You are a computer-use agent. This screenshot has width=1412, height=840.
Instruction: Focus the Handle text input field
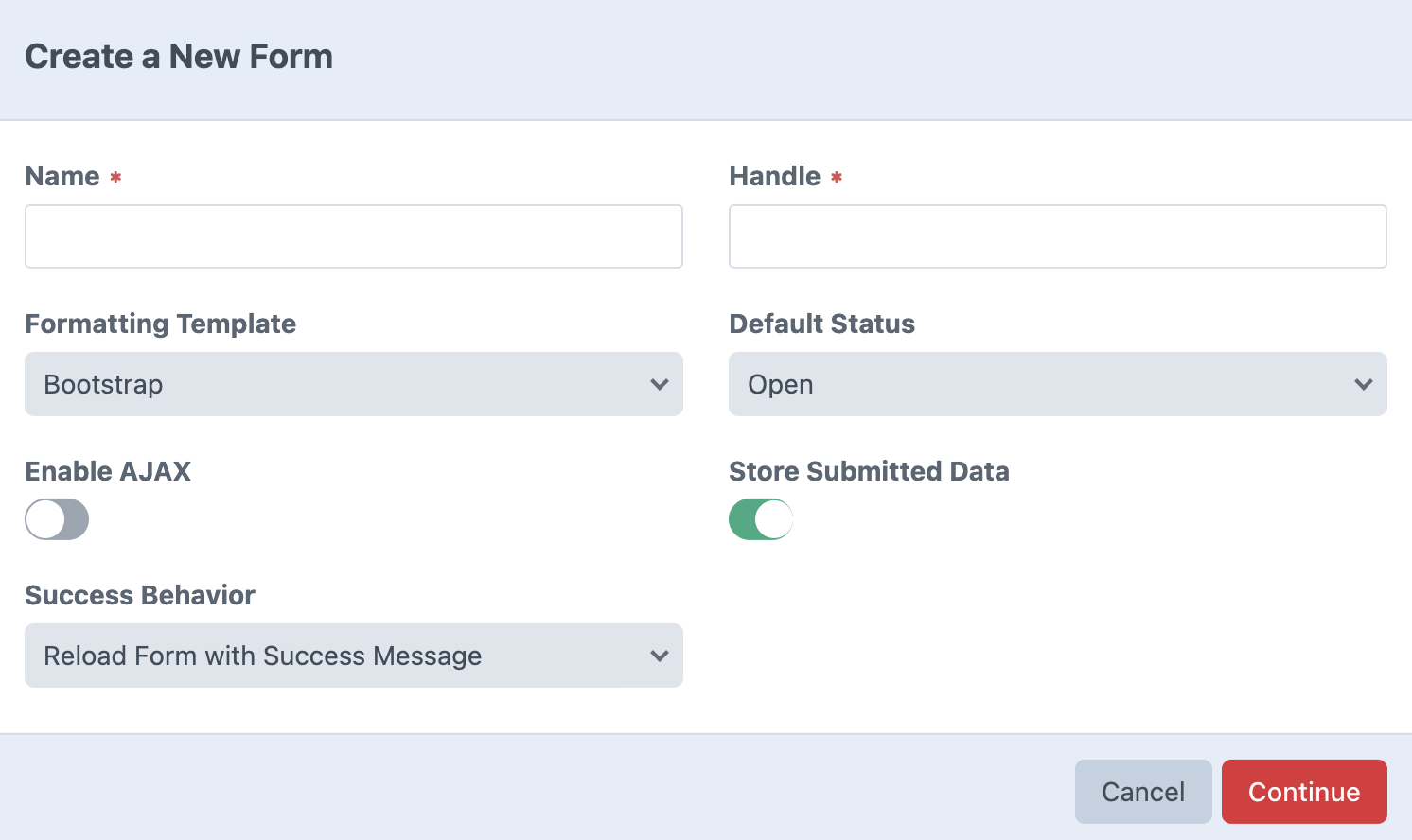click(1057, 236)
